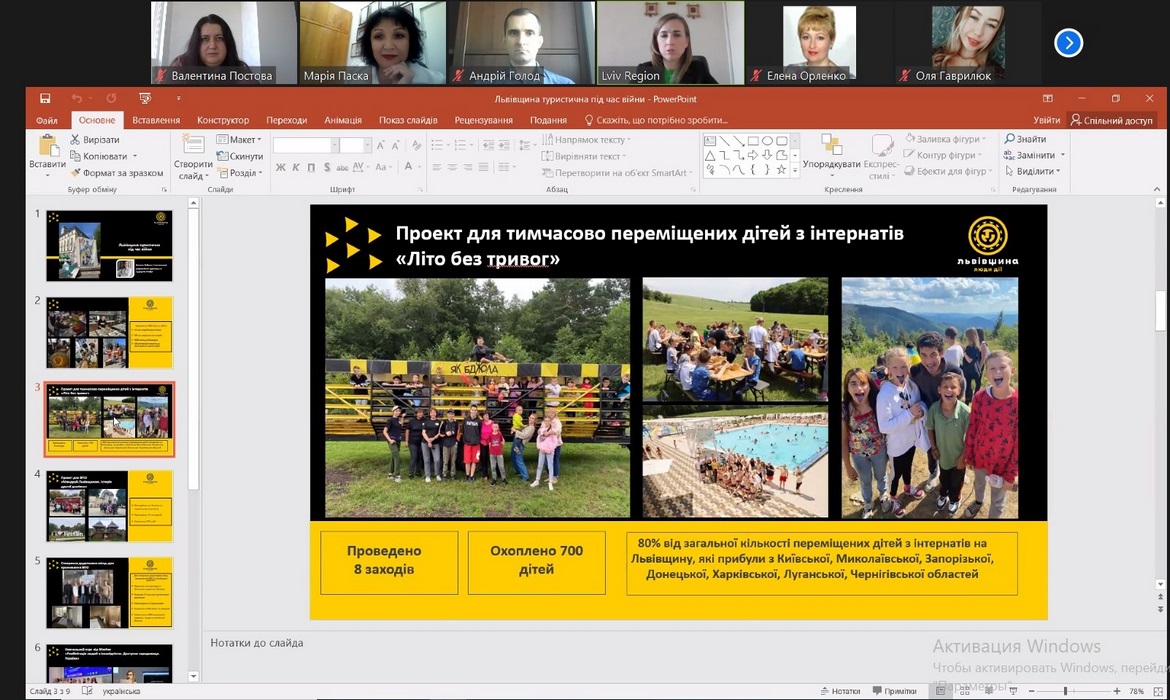Toggle Нотатки notes pane in status bar
Image resolution: width=1170 pixels, height=700 pixels.
pos(839,691)
